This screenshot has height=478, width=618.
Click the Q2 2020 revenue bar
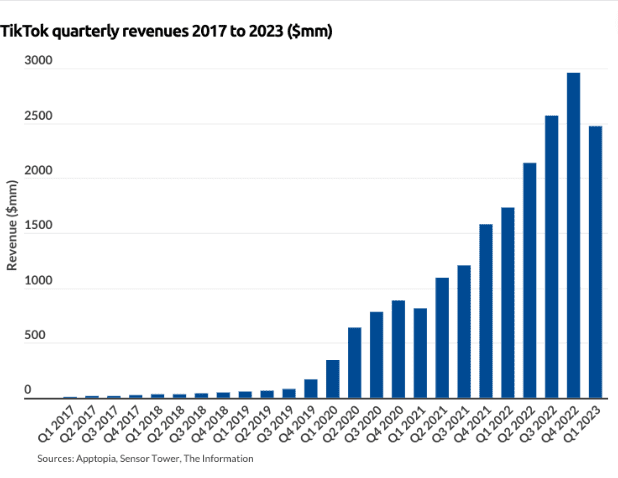click(355, 363)
